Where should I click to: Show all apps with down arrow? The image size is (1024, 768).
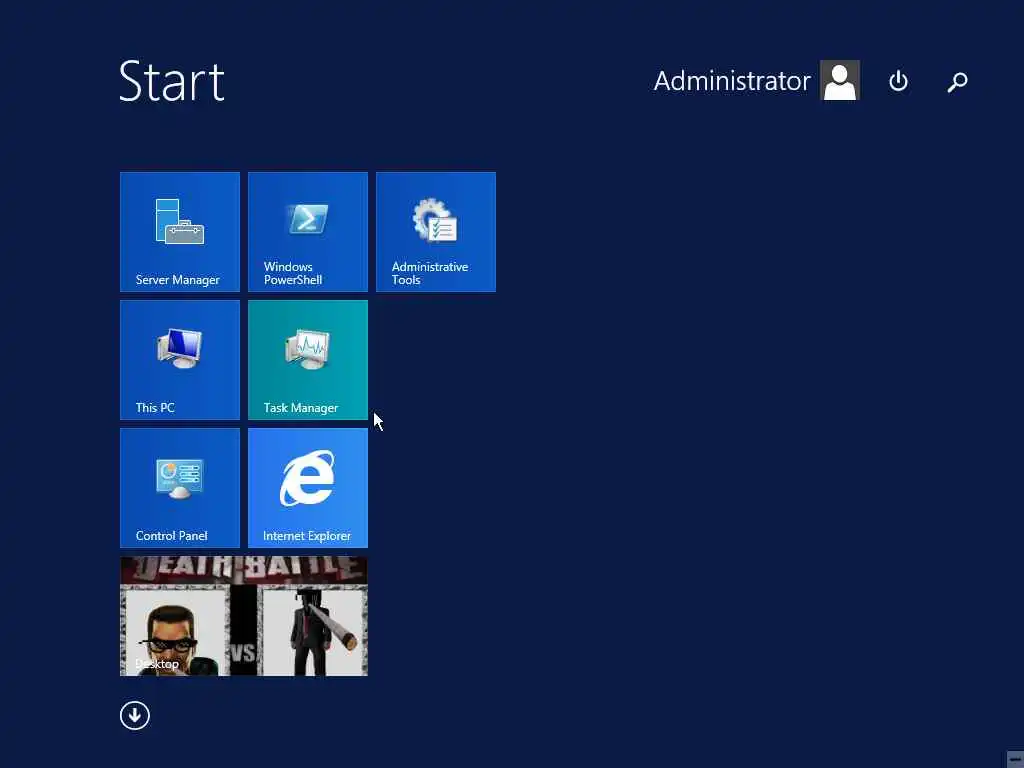[x=135, y=716]
